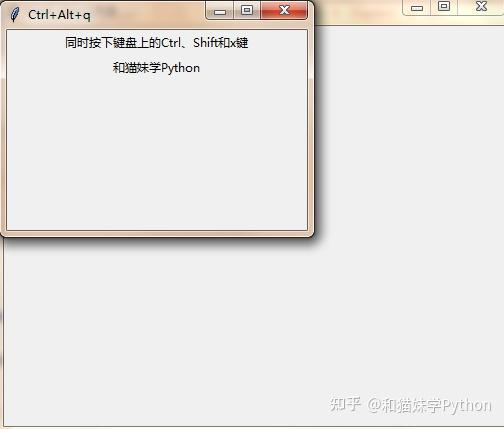
Task: Minimize the background window behind the dialog
Action: click(417, 7)
